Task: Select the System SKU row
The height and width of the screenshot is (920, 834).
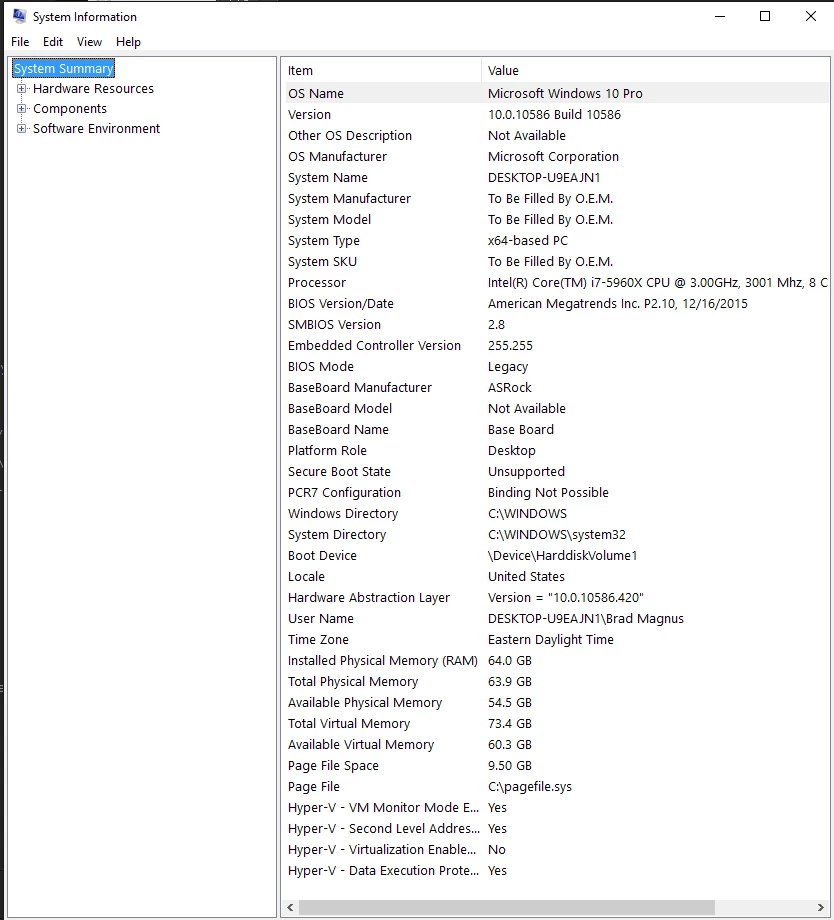Action: (x=555, y=262)
